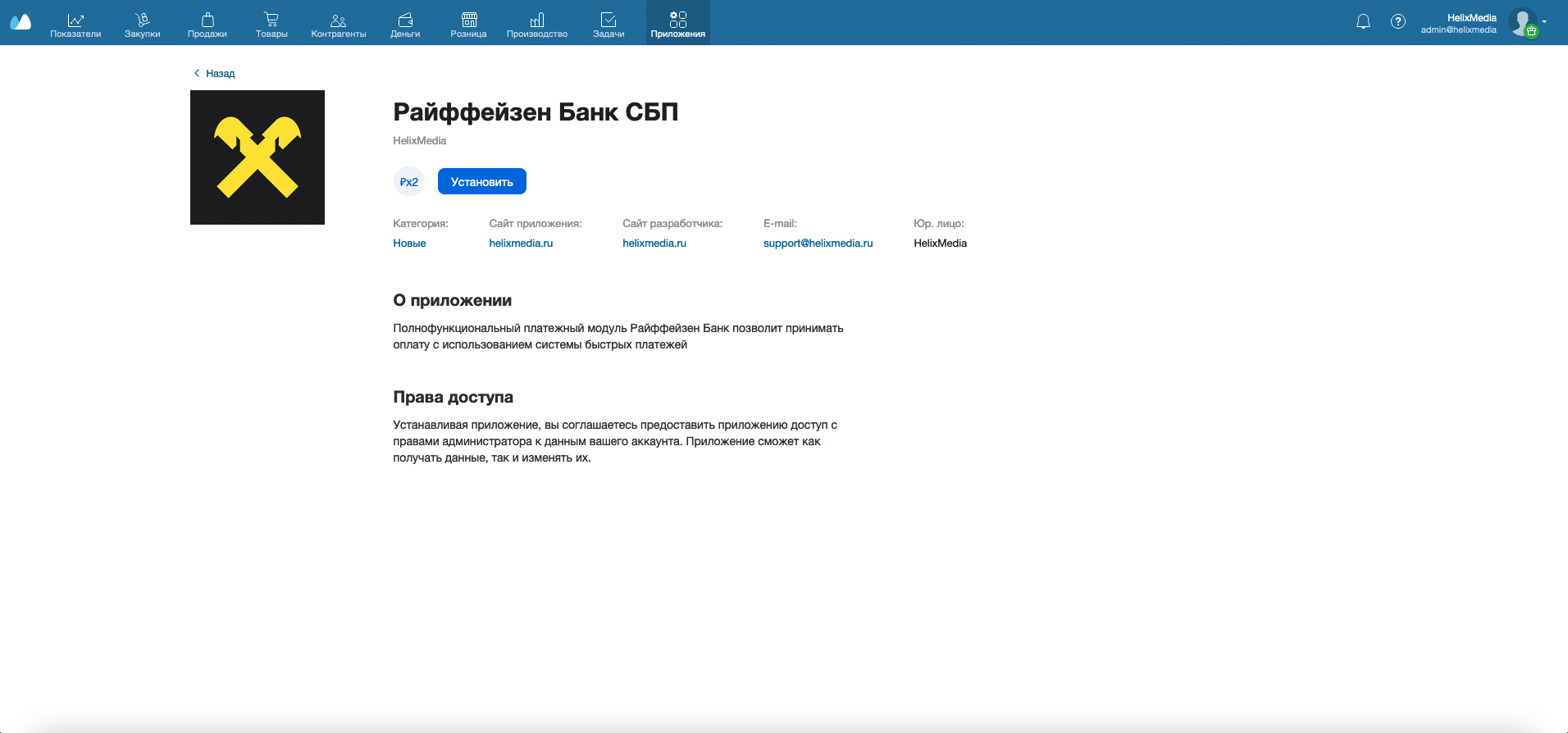Open the Товары section

(271, 25)
